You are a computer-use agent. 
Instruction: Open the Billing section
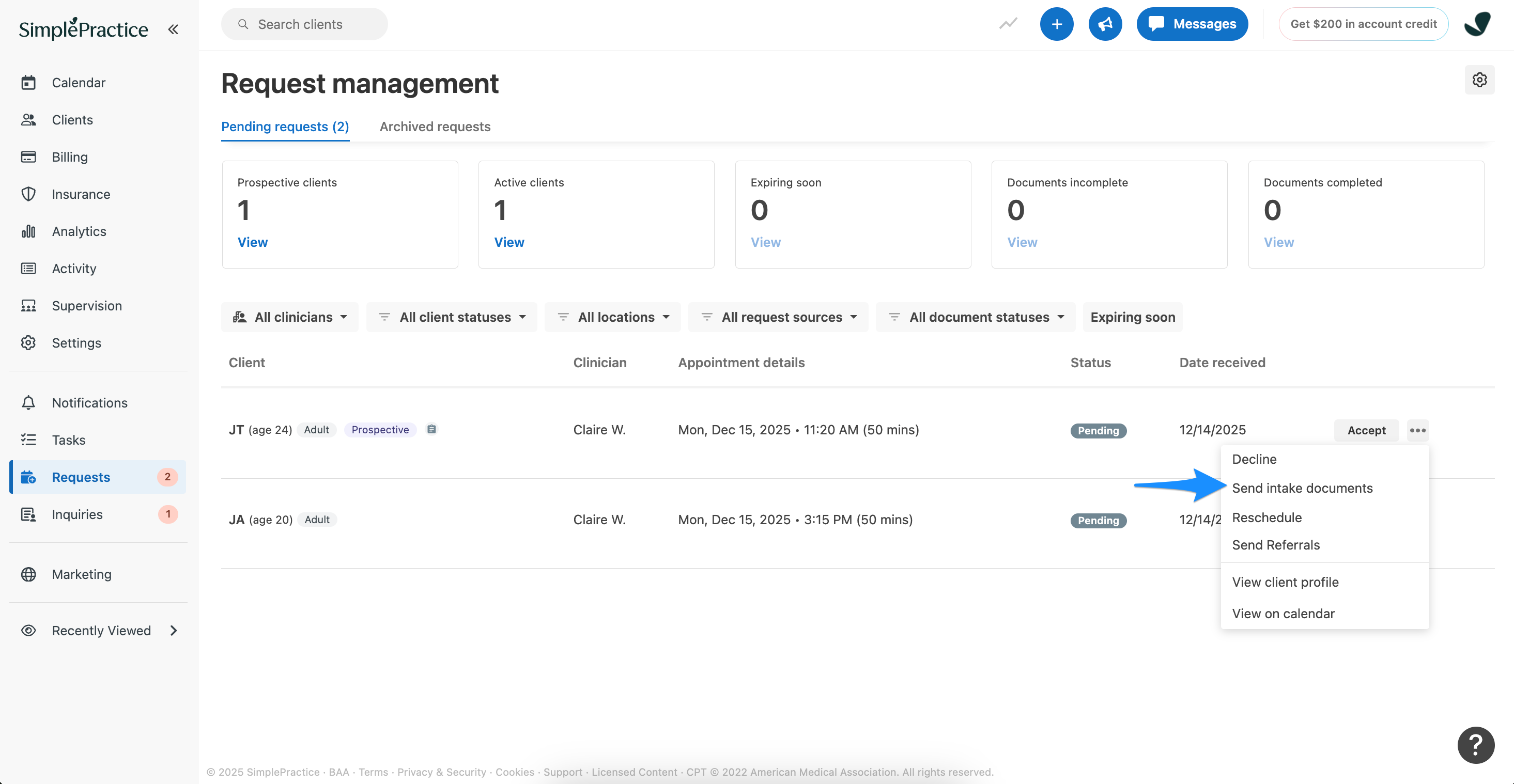[69, 157]
